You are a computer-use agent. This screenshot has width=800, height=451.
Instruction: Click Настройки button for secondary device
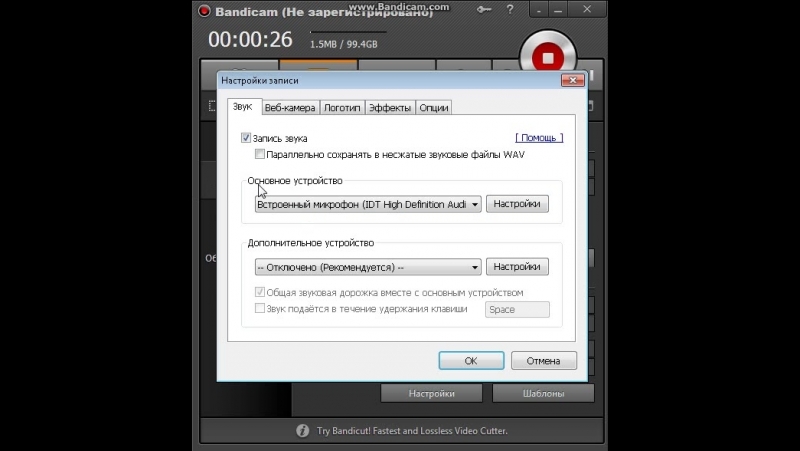517,266
